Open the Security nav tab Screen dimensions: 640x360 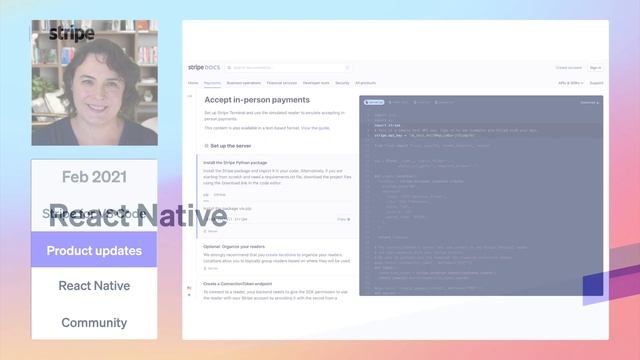tap(342, 83)
